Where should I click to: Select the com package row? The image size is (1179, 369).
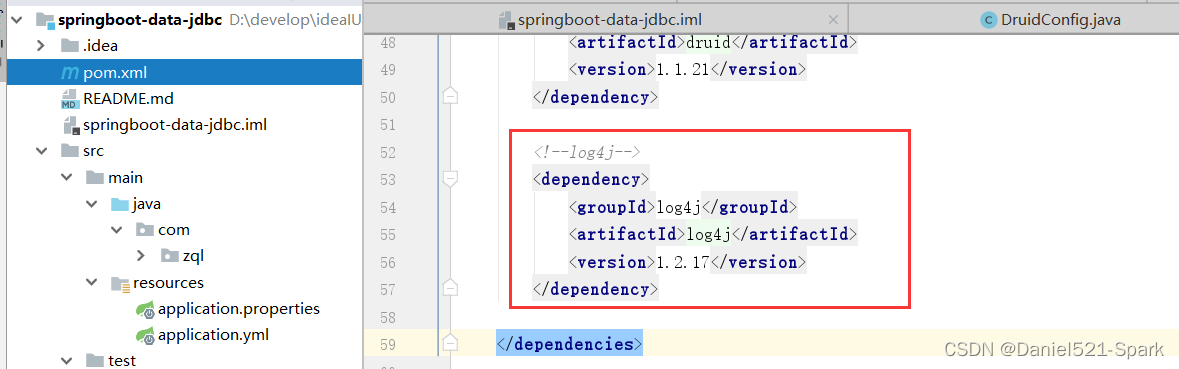184,230
